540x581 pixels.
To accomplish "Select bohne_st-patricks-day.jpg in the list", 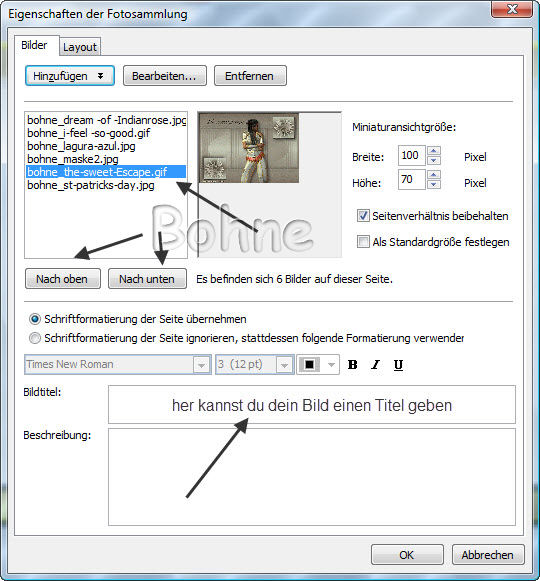I will point(91,185).
